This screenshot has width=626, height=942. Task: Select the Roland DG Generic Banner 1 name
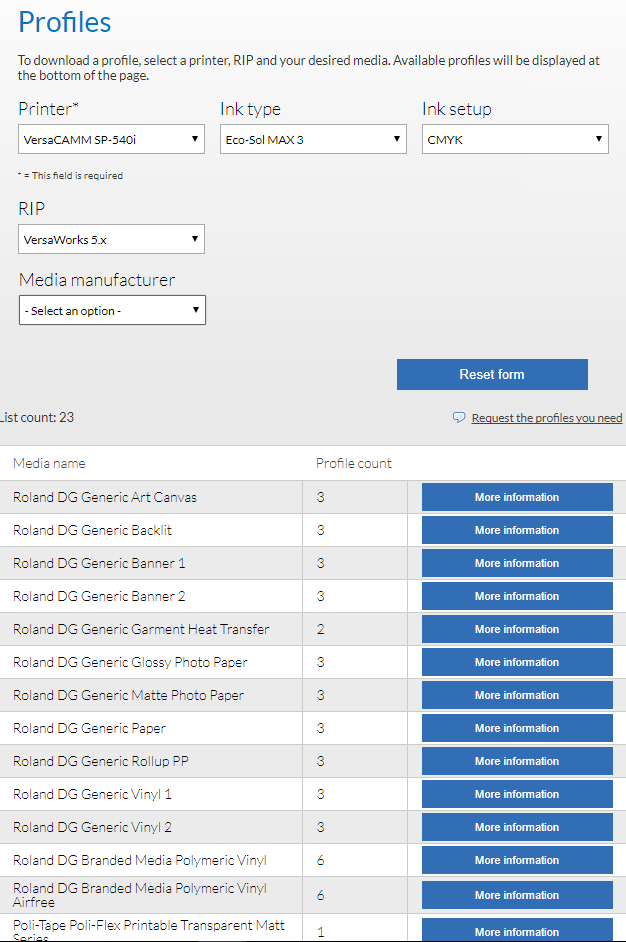(99, 563)
